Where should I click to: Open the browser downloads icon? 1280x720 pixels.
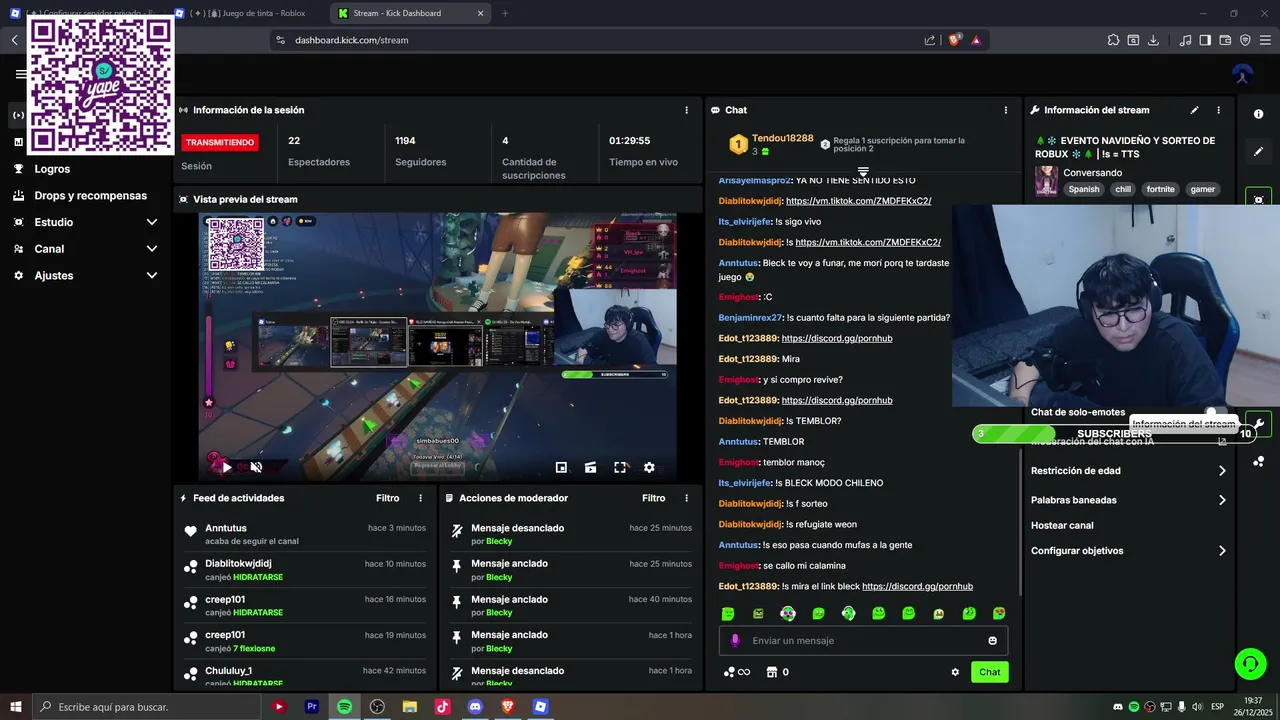tap(1153, 40)
